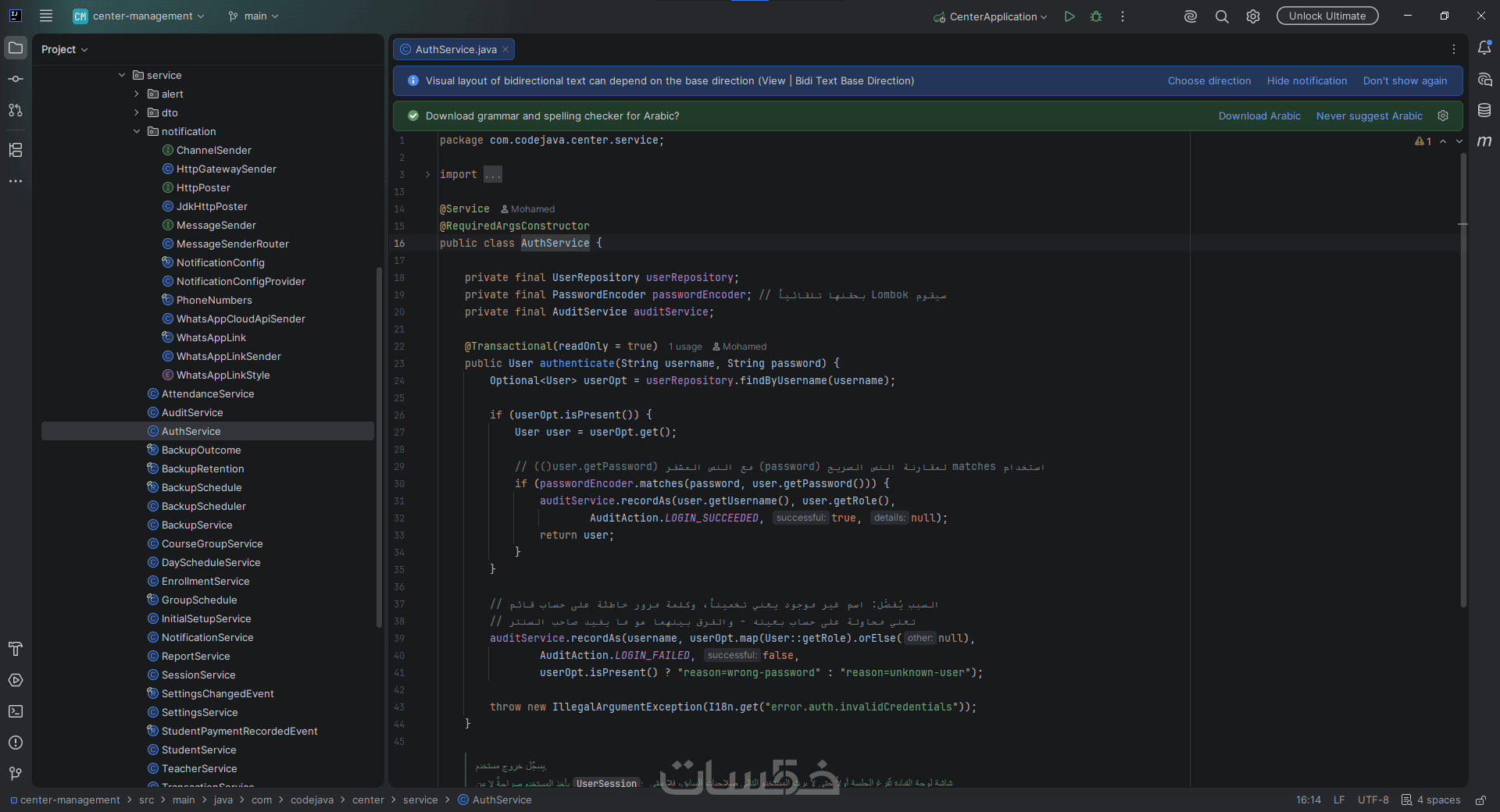Expand folded import statements
This screenshot has height=812, width=1500.
427,175
